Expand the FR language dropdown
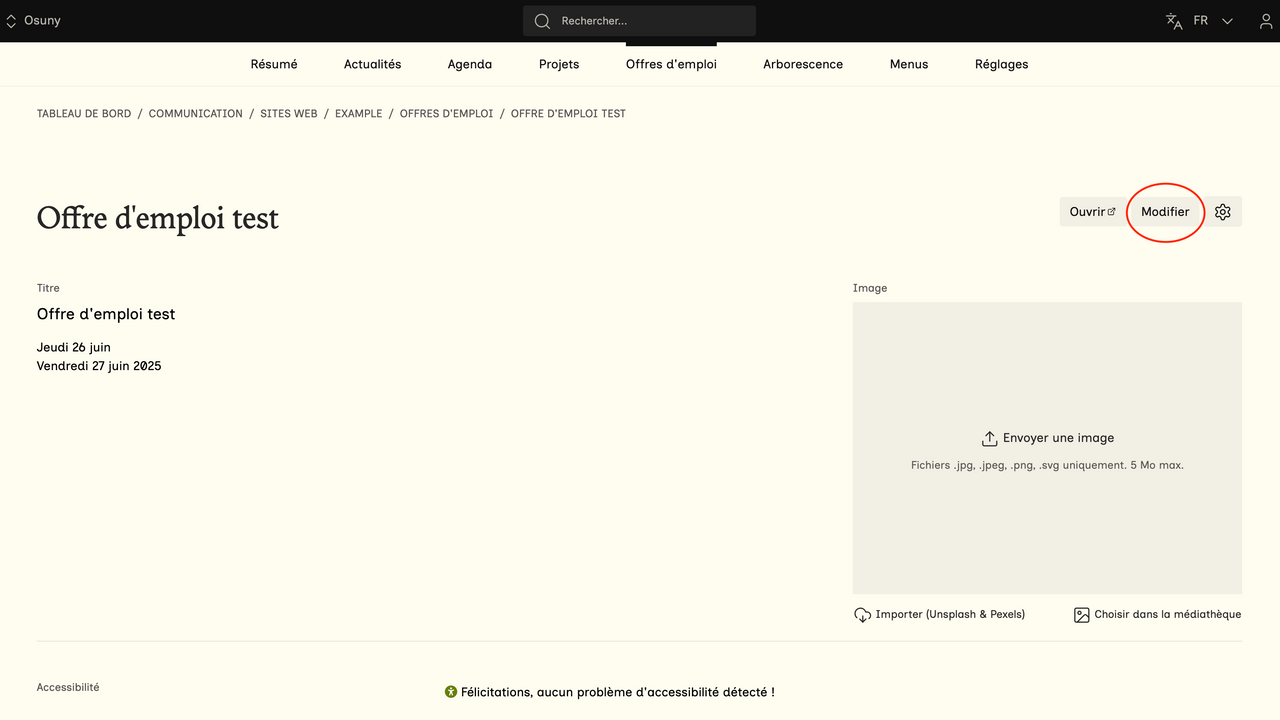The image size is (1280, 720). click(x=1227, y=21)
